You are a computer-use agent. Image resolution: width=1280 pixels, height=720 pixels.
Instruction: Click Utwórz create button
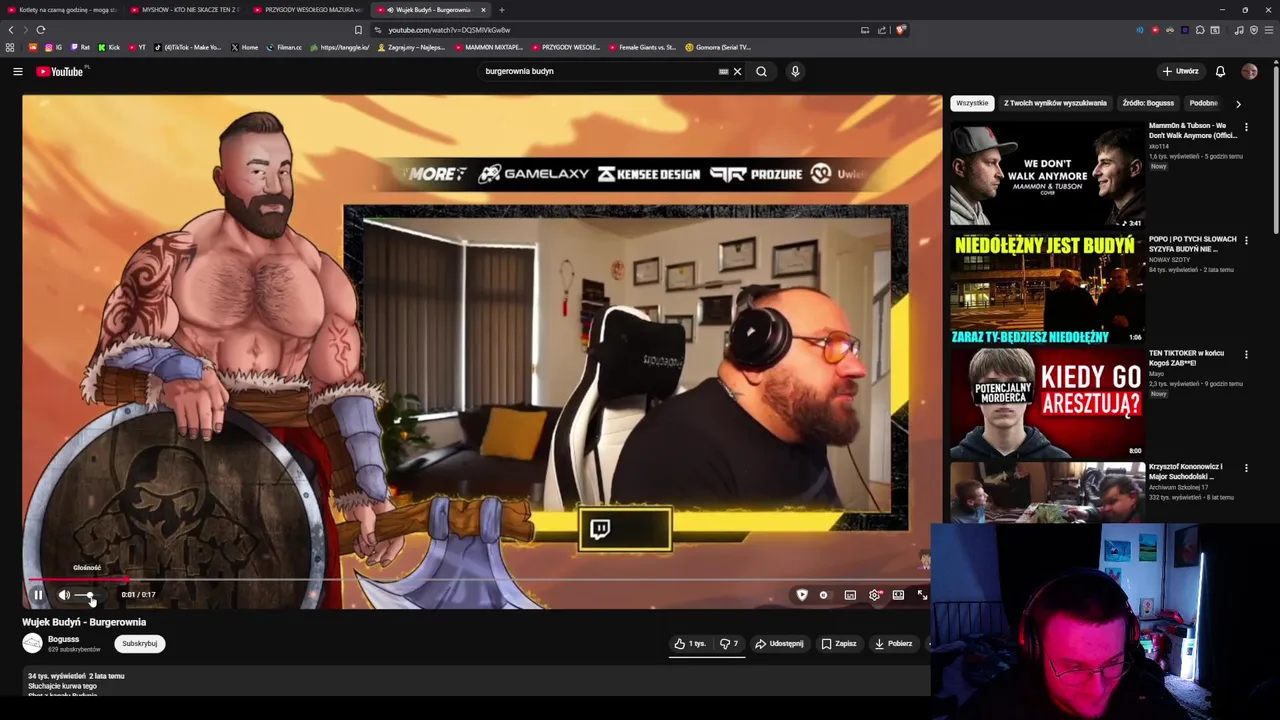1181,71
